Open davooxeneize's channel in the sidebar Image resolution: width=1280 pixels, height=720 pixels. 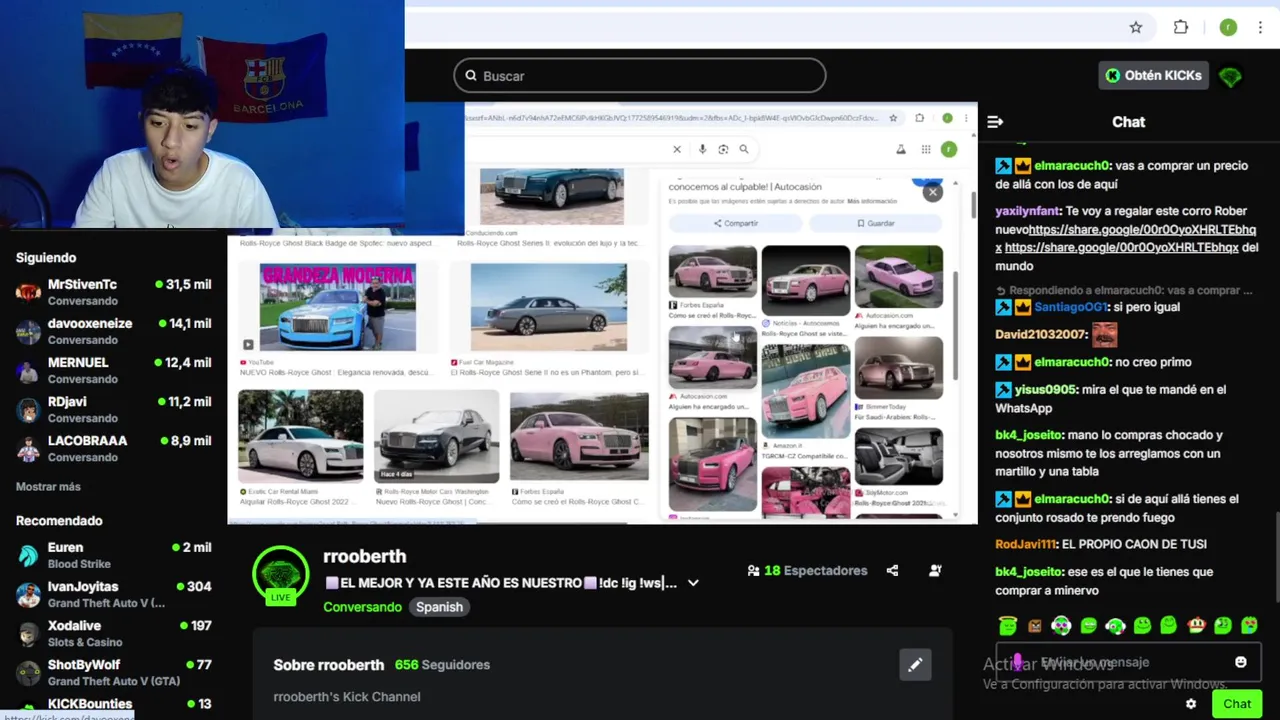(114, 331)
